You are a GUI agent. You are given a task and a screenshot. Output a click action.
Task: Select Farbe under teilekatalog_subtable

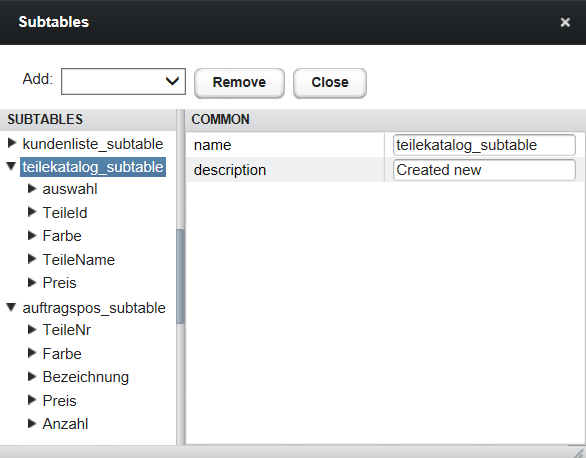pos(62,236)
